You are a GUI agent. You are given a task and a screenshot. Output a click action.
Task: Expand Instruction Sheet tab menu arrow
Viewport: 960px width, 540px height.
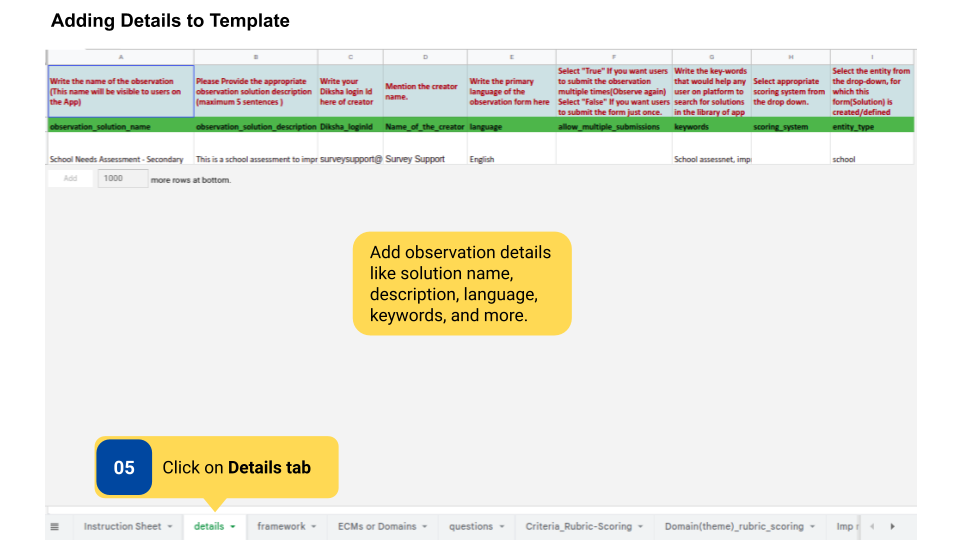(170, 526)
